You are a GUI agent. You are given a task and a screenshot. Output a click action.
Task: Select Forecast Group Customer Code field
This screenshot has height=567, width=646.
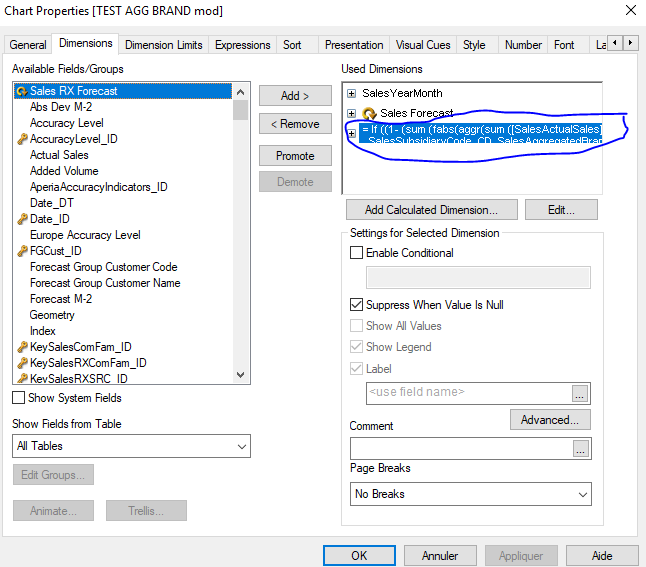coord(104,267)
